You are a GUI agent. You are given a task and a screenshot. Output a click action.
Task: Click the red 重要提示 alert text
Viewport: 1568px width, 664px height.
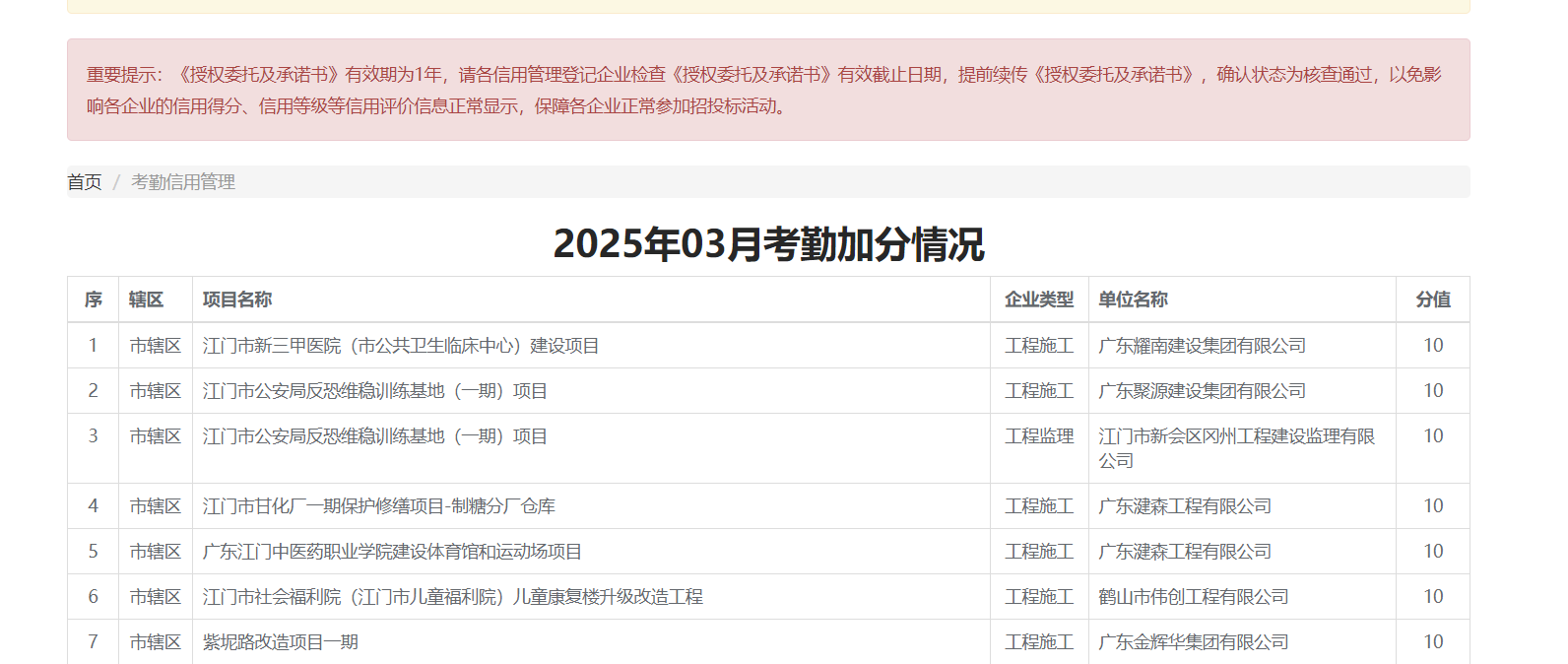[764, 90]
